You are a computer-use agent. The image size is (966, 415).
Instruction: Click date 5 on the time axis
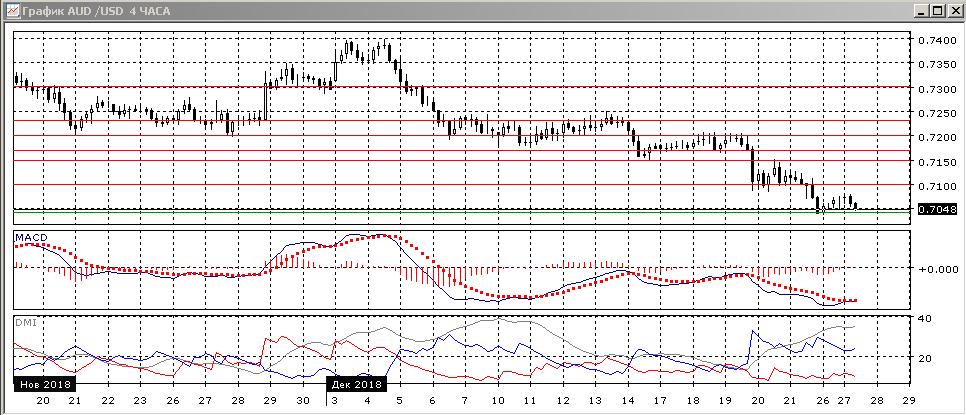point(399,400)
